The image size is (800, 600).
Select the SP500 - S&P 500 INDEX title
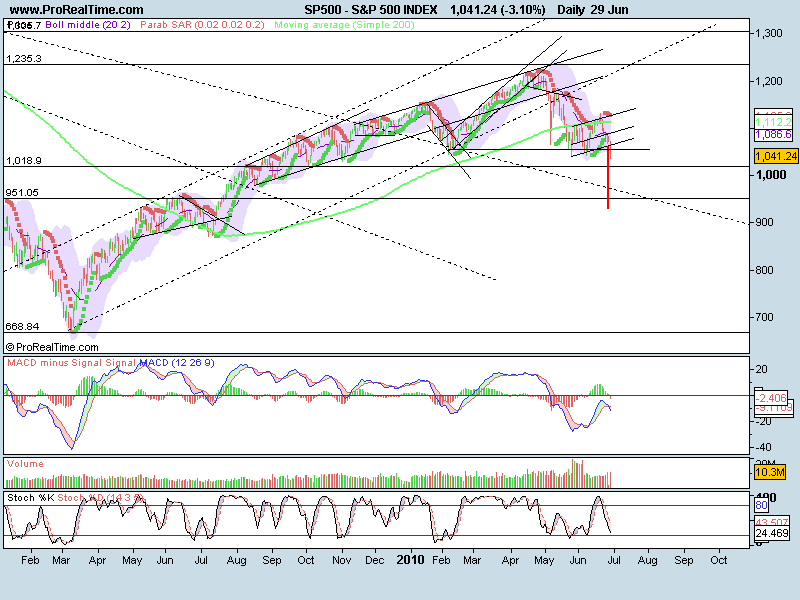click(x=371, y=10)
